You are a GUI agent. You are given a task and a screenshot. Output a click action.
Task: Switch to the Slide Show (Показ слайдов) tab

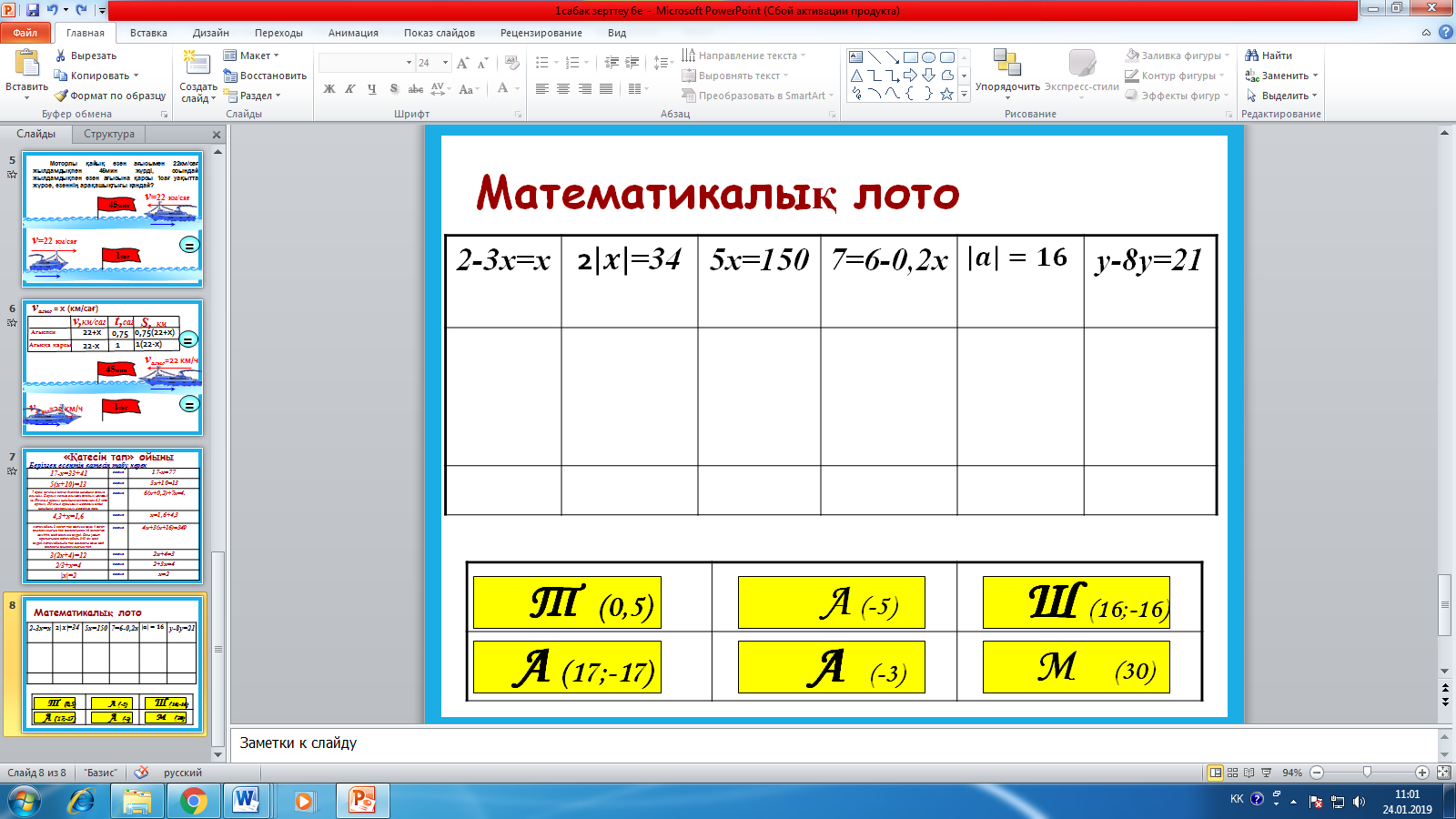[440, 33]
